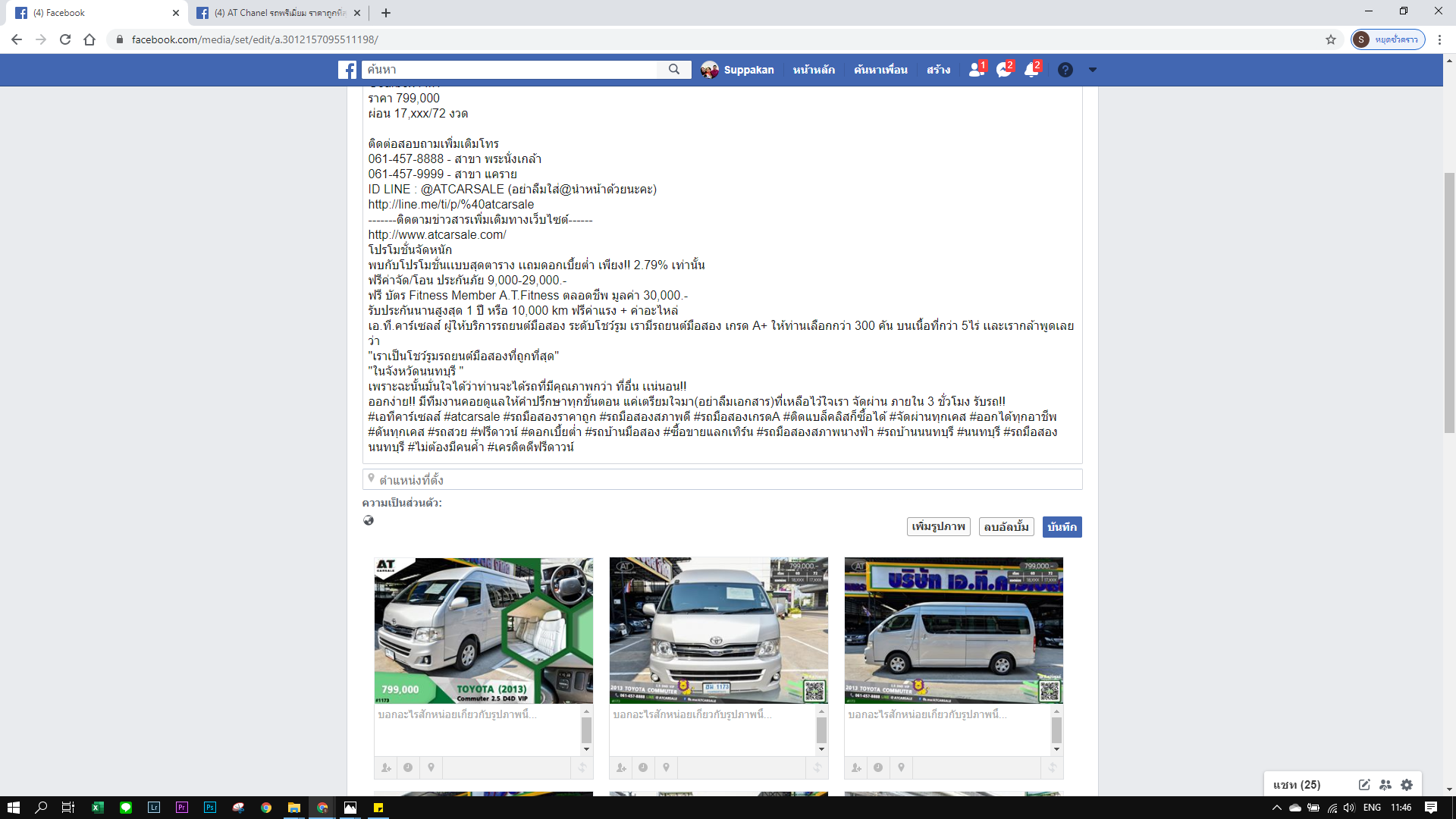Set date clock icon under third van photo
The height and width of the screenshot is (819, 1456).
click(878, 767)
